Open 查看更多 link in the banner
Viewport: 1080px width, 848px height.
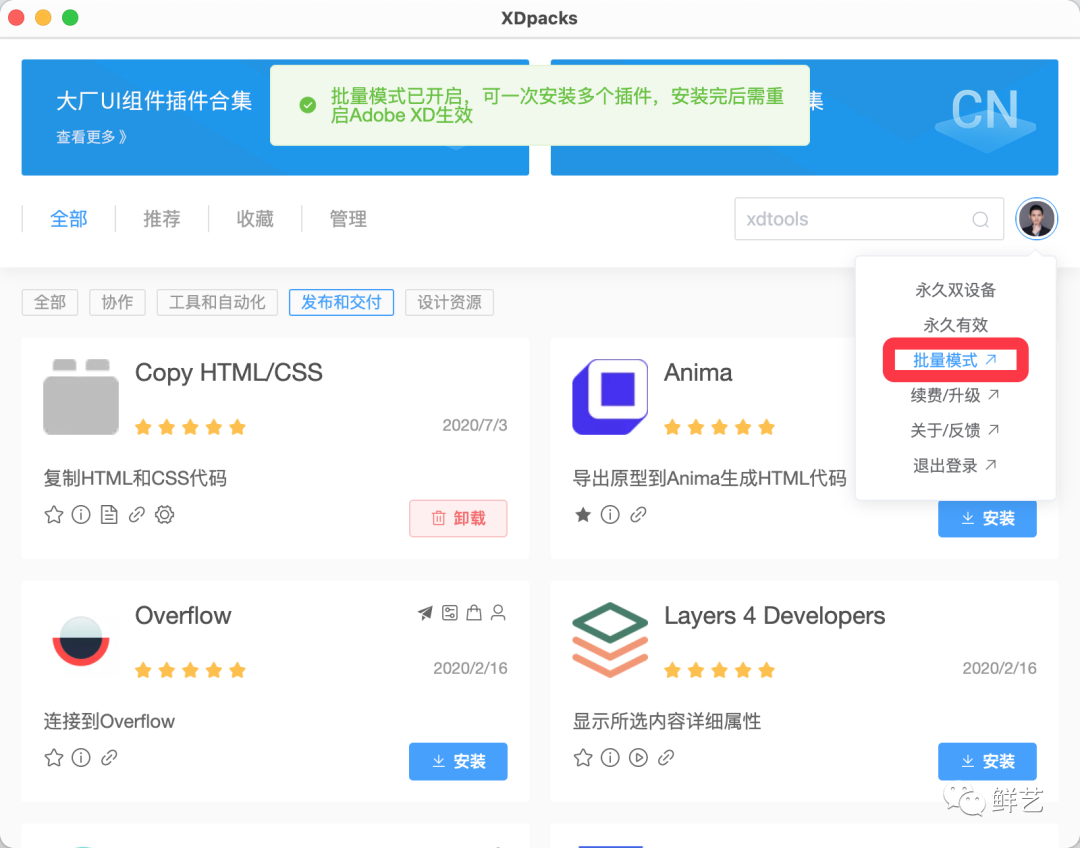coord(92,137)
